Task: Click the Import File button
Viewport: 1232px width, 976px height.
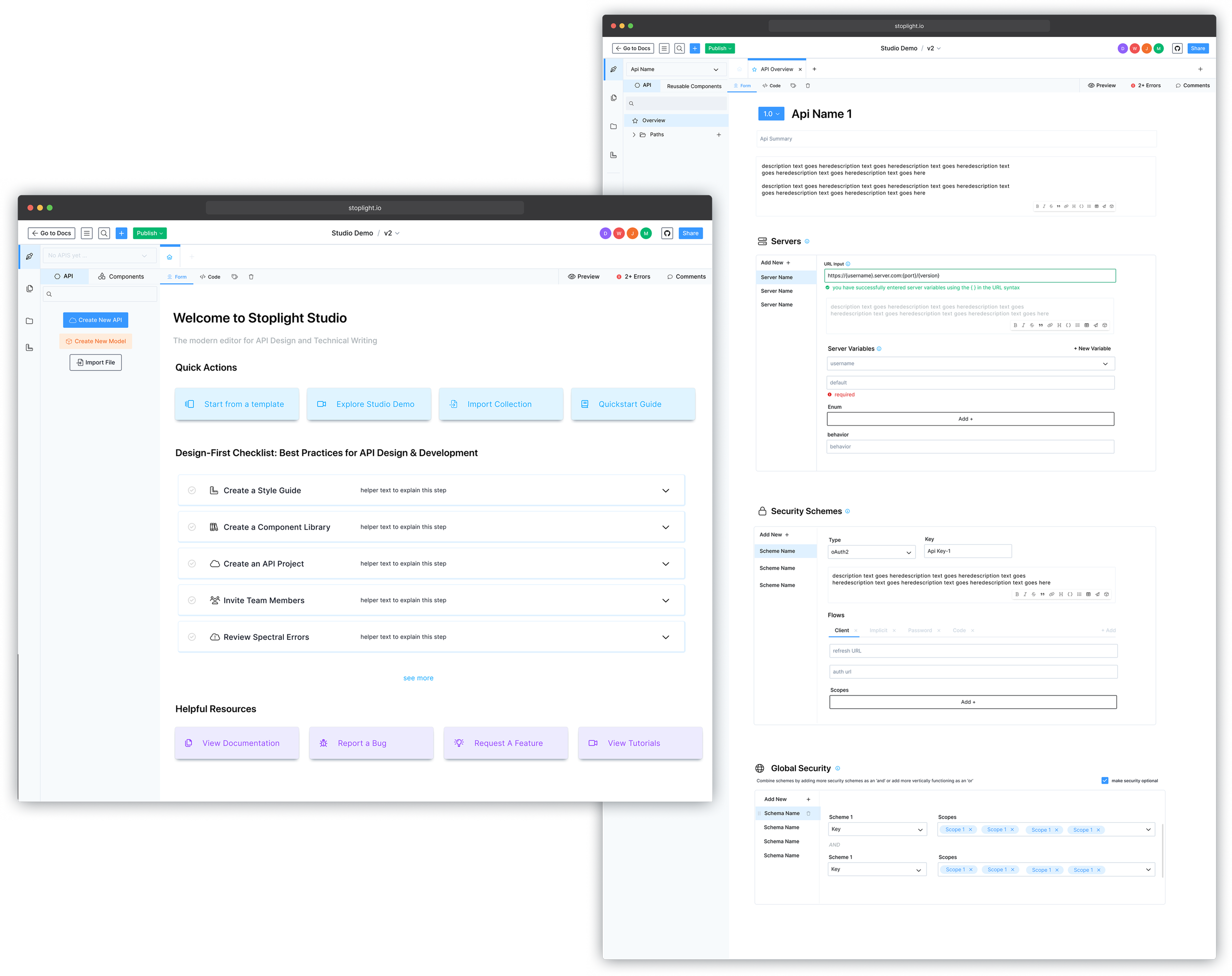Action: pos(96,362)
